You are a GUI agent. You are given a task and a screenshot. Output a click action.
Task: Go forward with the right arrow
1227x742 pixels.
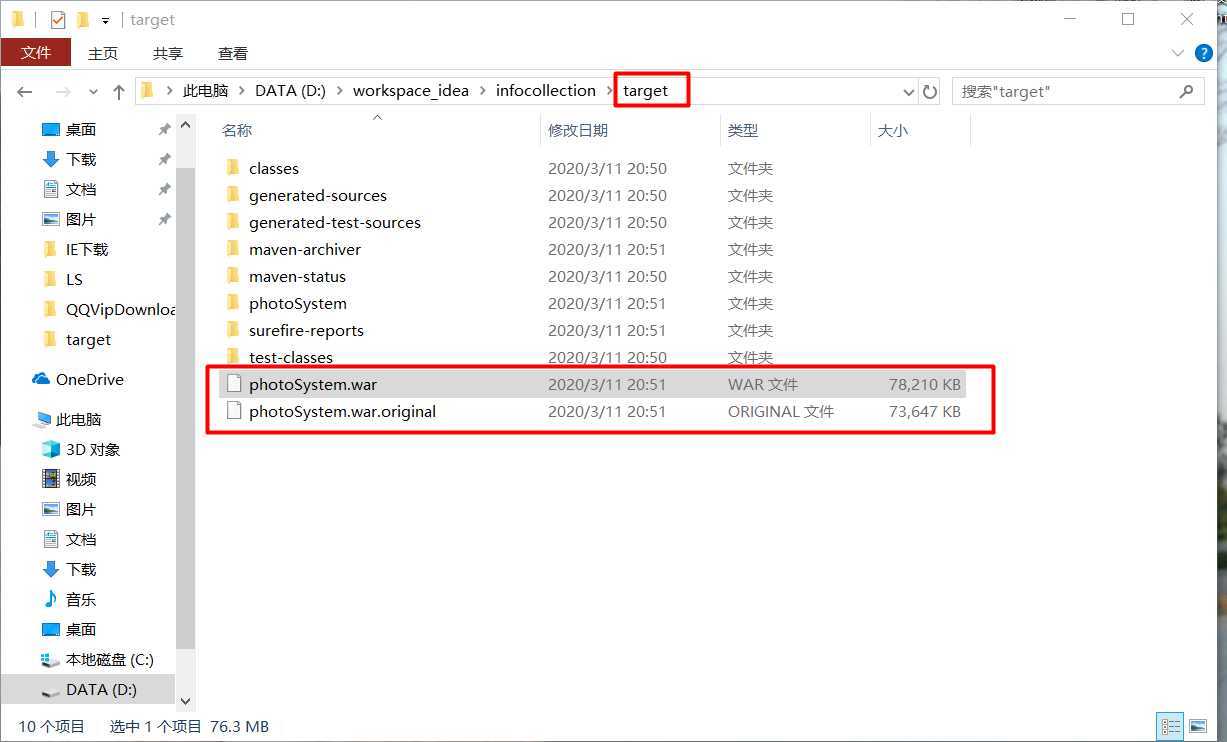click(x=63, y=91)
